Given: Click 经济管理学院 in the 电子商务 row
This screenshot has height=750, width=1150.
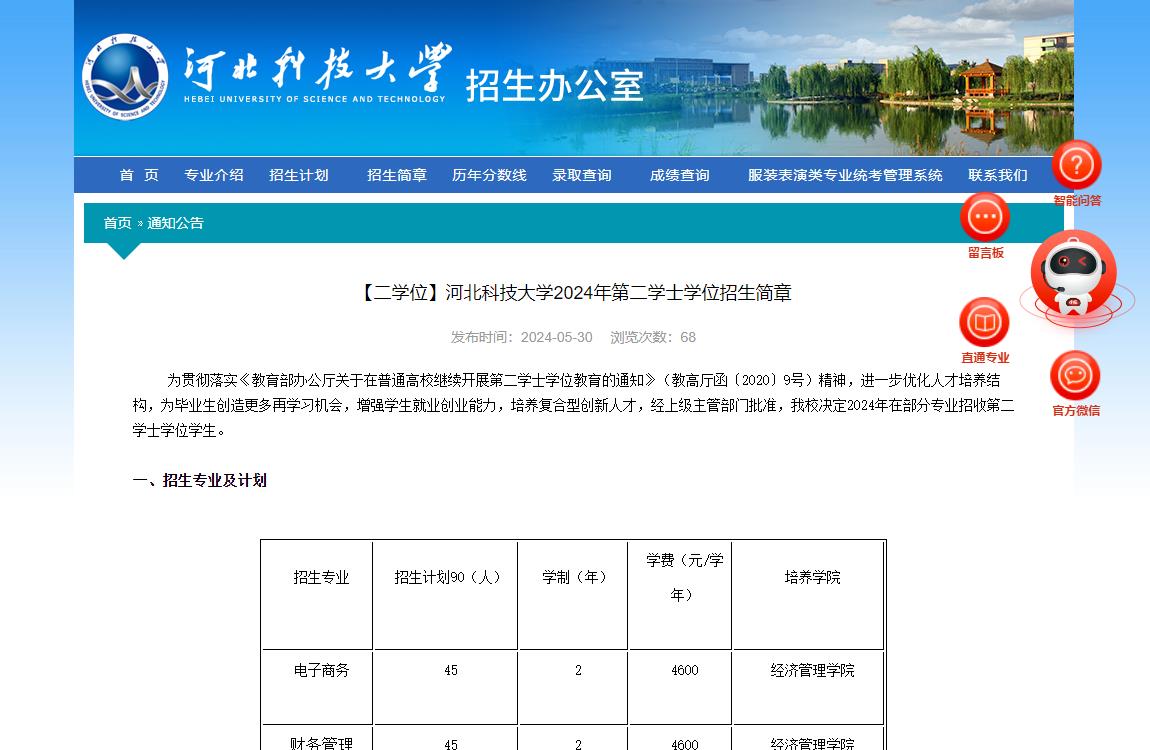Looking at the screenshot, I should click(812, 670).
